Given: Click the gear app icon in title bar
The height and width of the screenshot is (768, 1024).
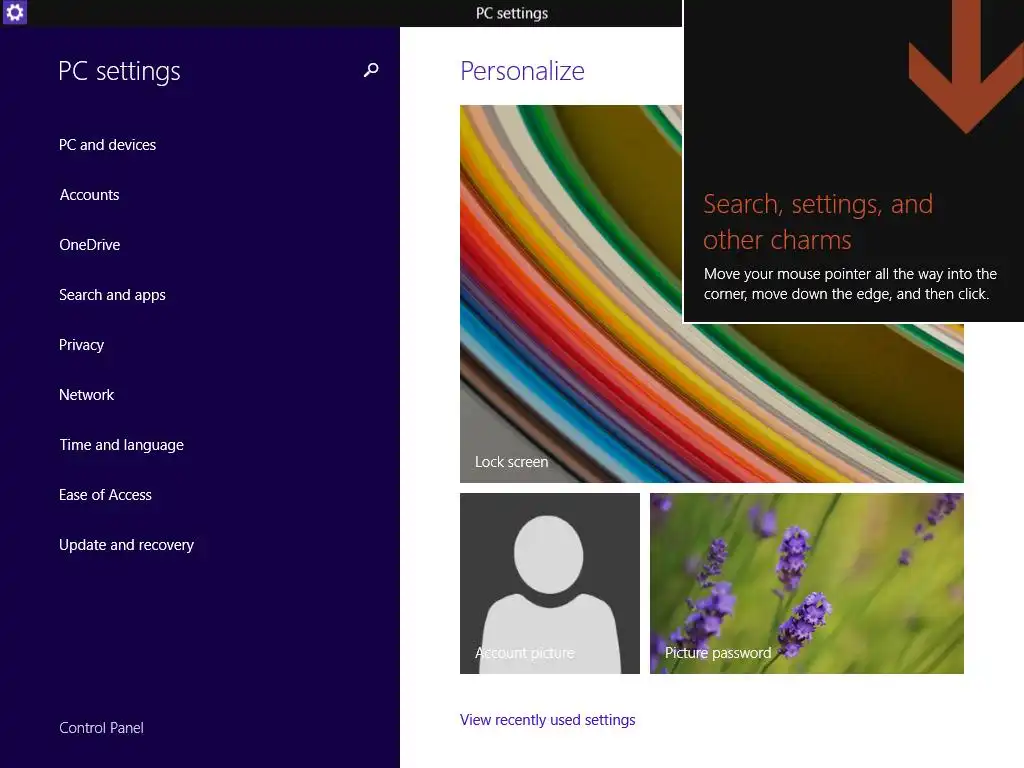Looking at the screenshot, I should point(14,12).
